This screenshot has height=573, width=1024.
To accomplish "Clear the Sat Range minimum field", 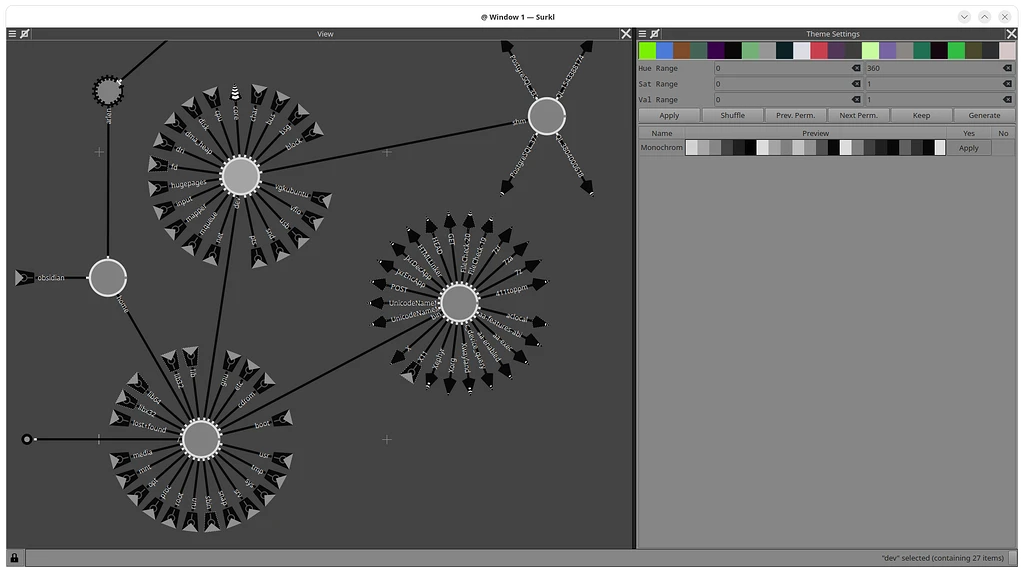I will coord(856,84).
